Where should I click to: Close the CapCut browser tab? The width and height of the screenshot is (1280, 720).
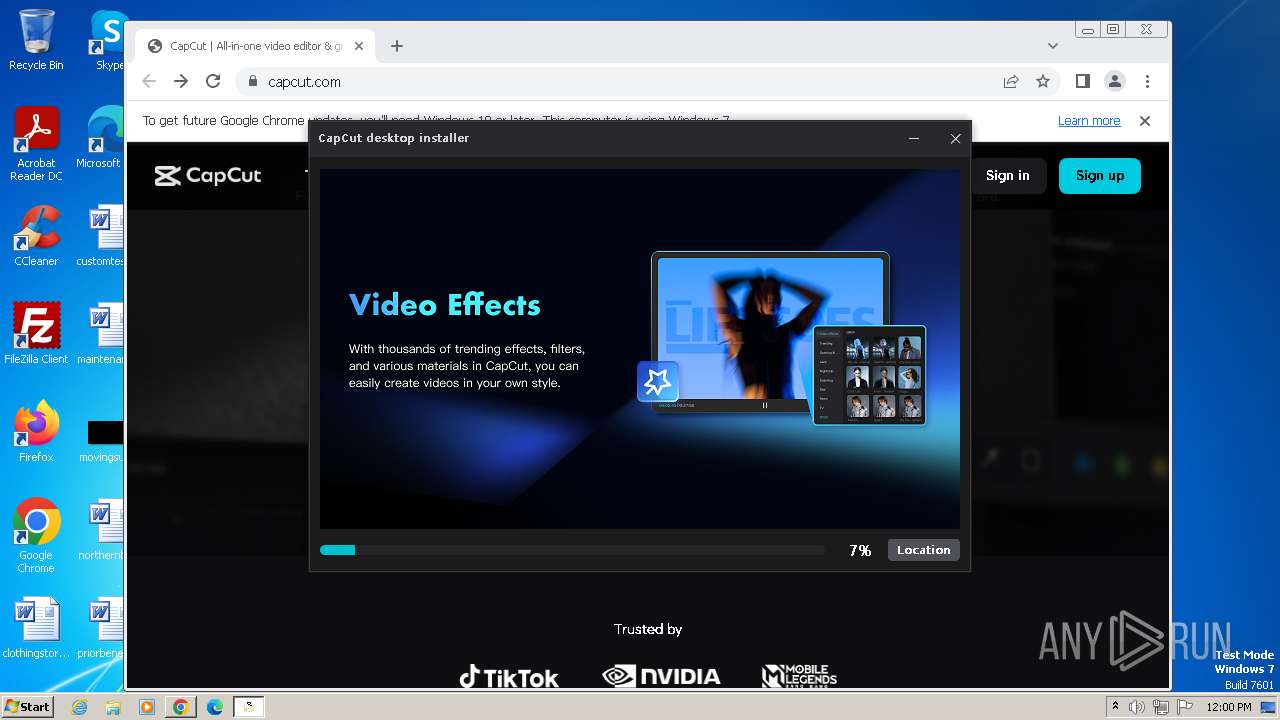tap(359, 46)
